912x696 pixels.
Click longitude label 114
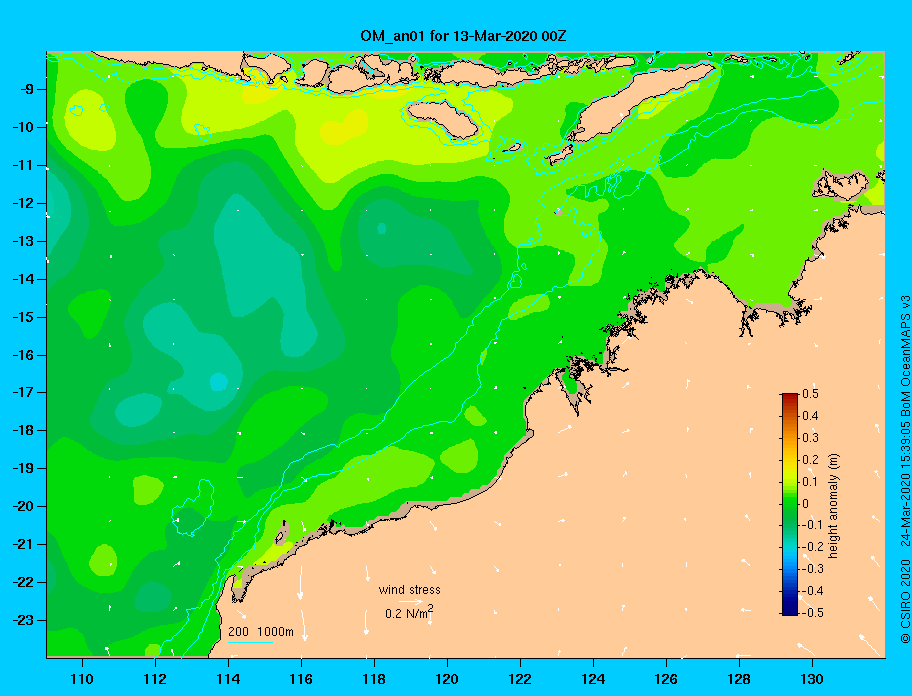228,679
